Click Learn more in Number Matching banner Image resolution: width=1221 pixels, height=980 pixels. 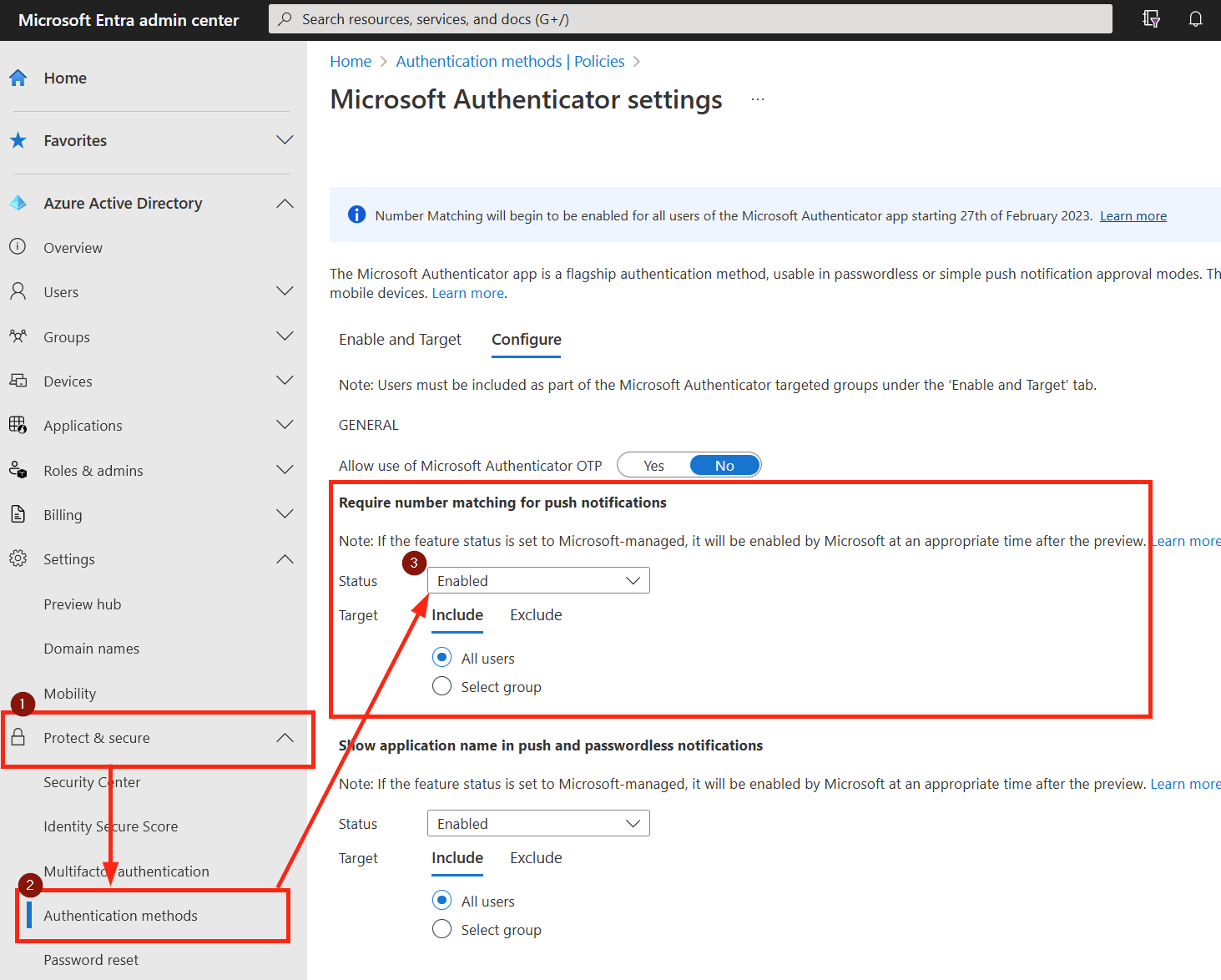point(1133,216)
